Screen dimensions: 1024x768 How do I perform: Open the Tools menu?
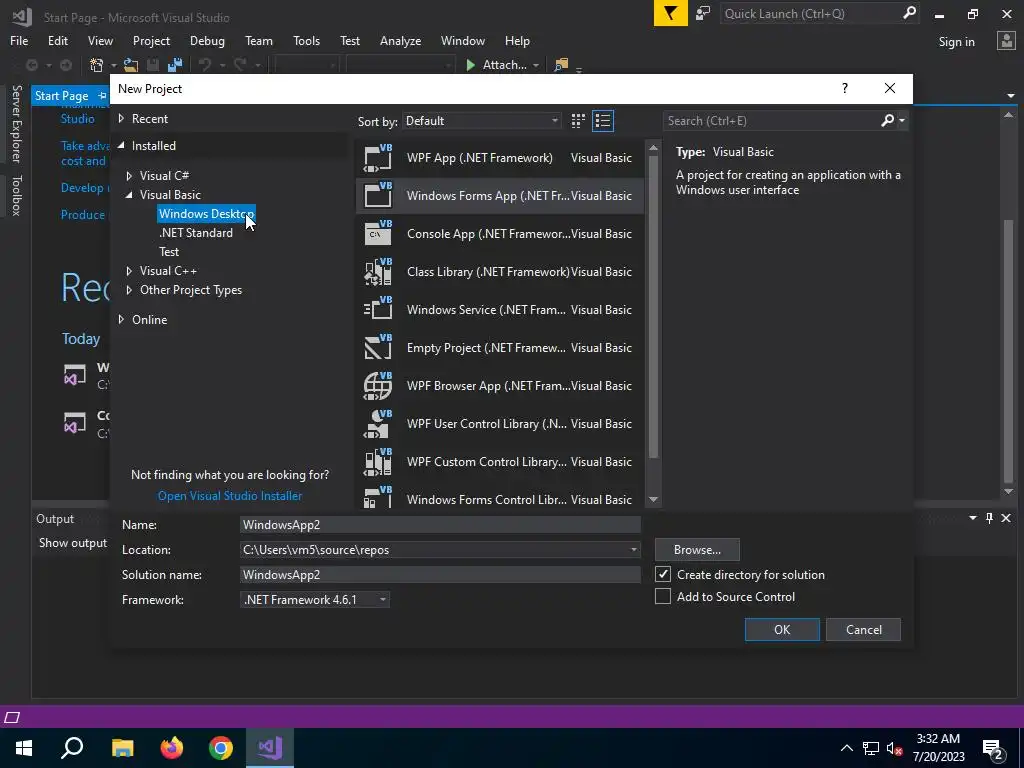click(x=306, y=40)
